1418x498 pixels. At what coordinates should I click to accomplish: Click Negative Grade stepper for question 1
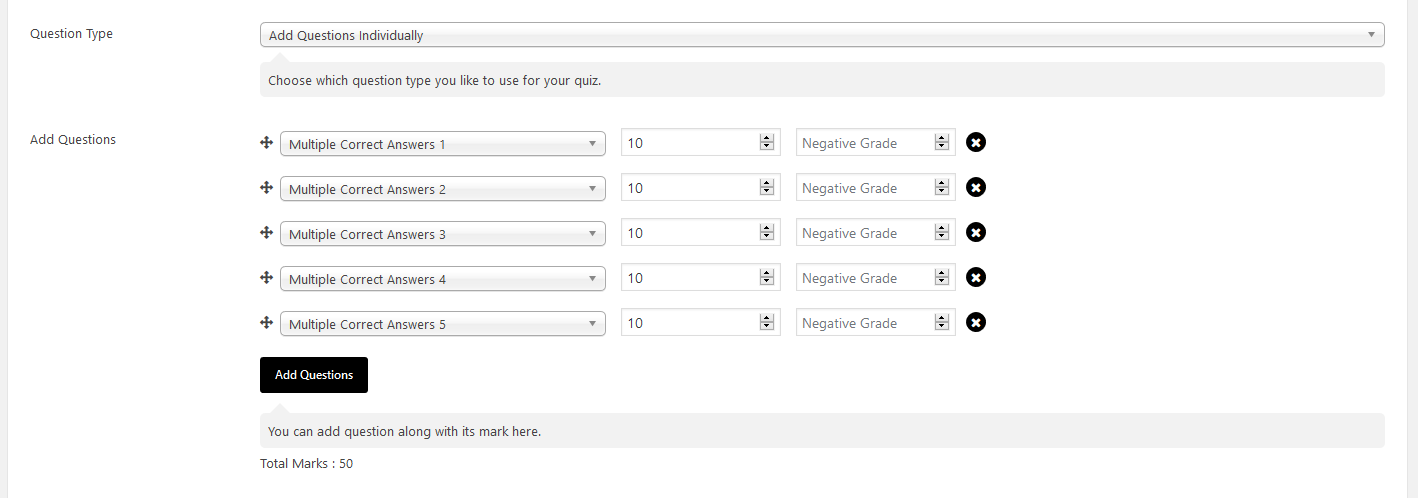941,143
